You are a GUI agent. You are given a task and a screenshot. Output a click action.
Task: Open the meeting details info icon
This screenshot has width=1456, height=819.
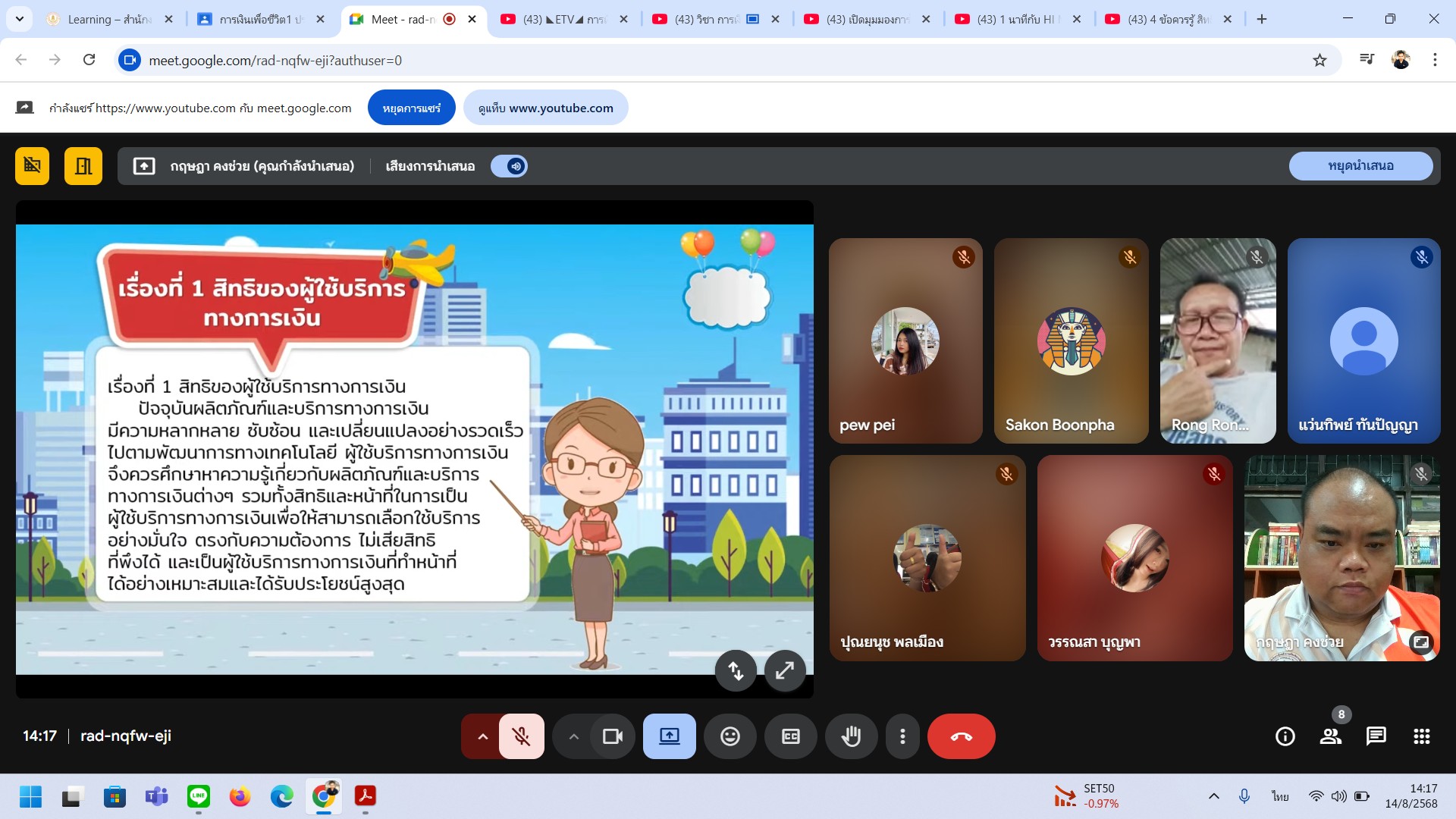tap(1285, 736)
